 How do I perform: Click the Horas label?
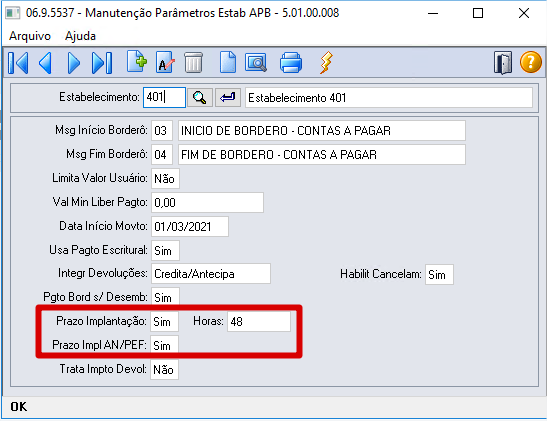(x=208, y=321)
